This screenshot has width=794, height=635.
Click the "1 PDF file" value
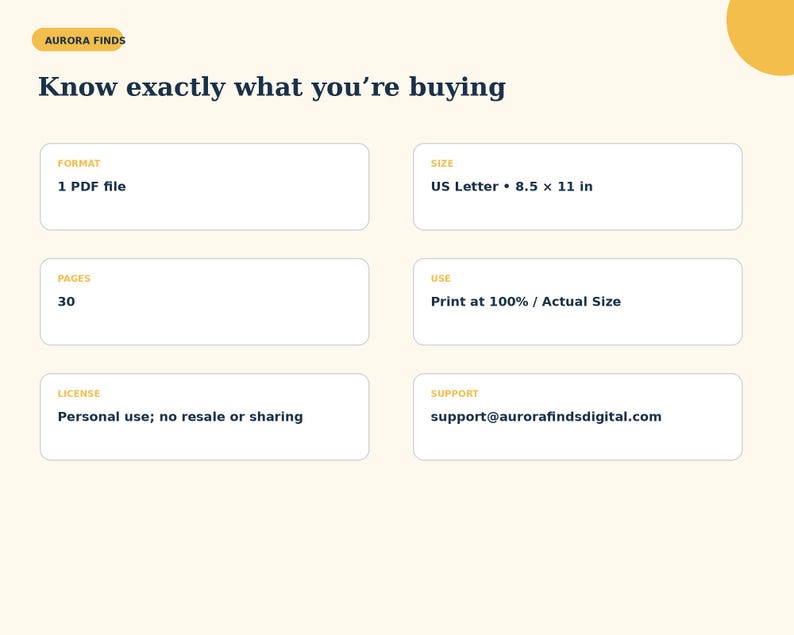(x=92, y=186)
